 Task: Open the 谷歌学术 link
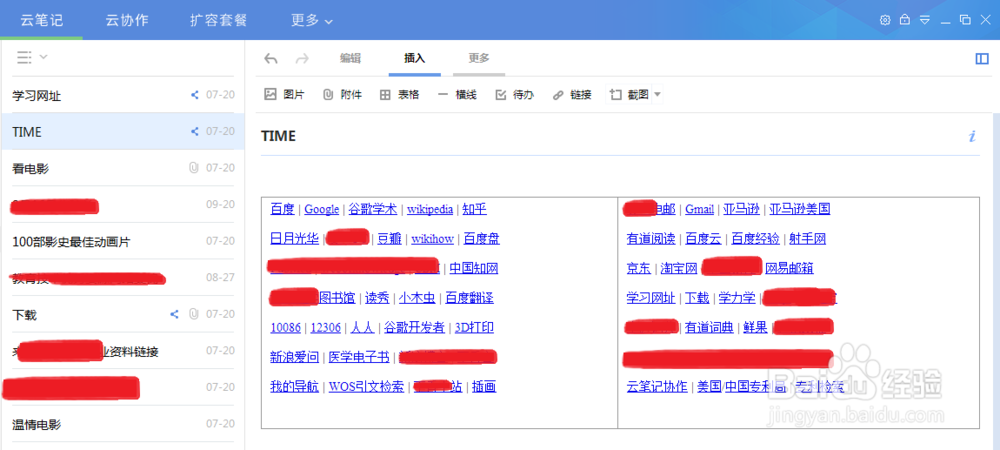click(x=372, y=208)
